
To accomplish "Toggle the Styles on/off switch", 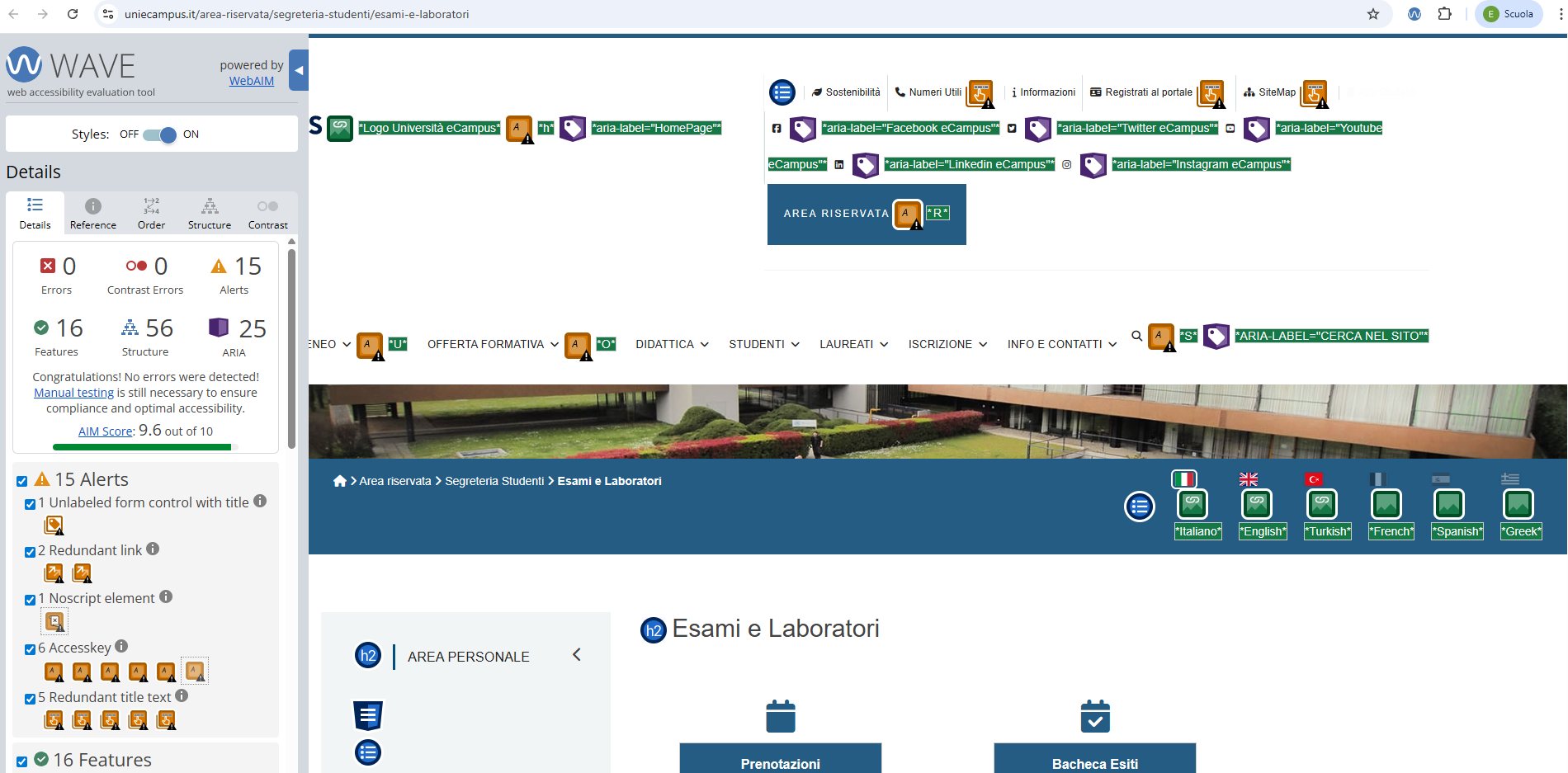I will coord(160,134).
